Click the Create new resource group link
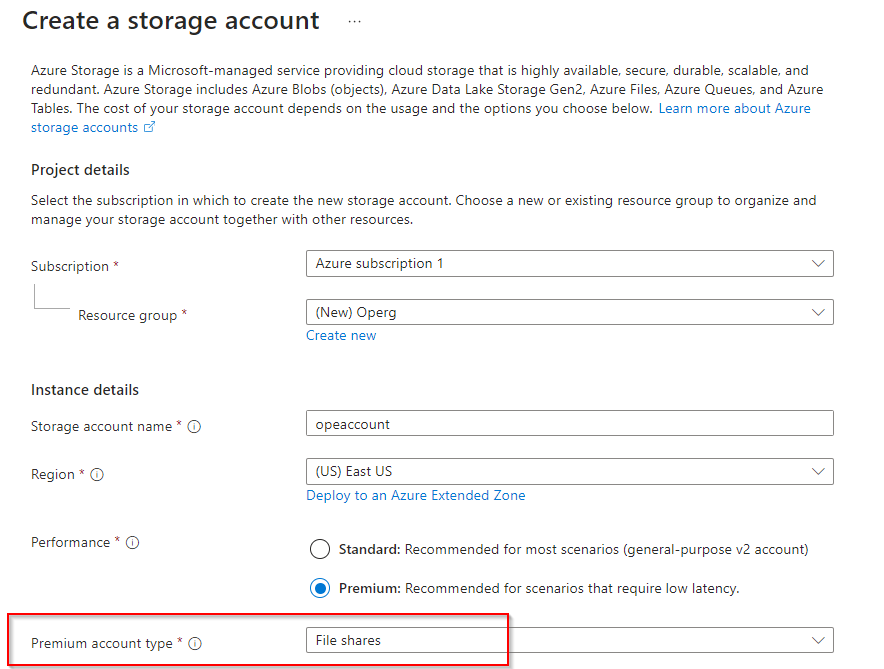The width and height of the screenshot is (884, 669). point(341,336)
